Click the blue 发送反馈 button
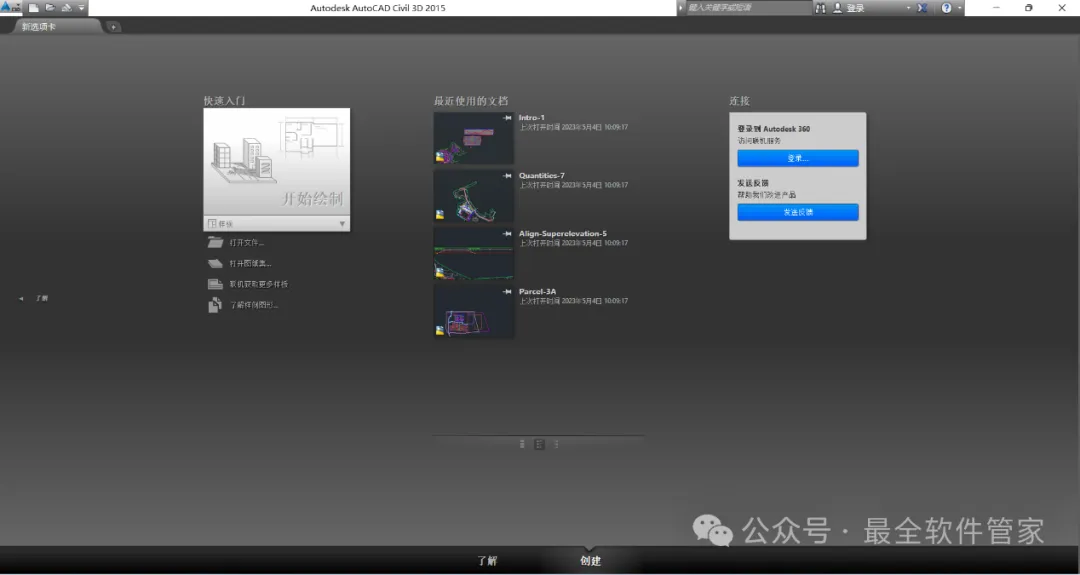 pyautogui.click(x=798, y=212)
